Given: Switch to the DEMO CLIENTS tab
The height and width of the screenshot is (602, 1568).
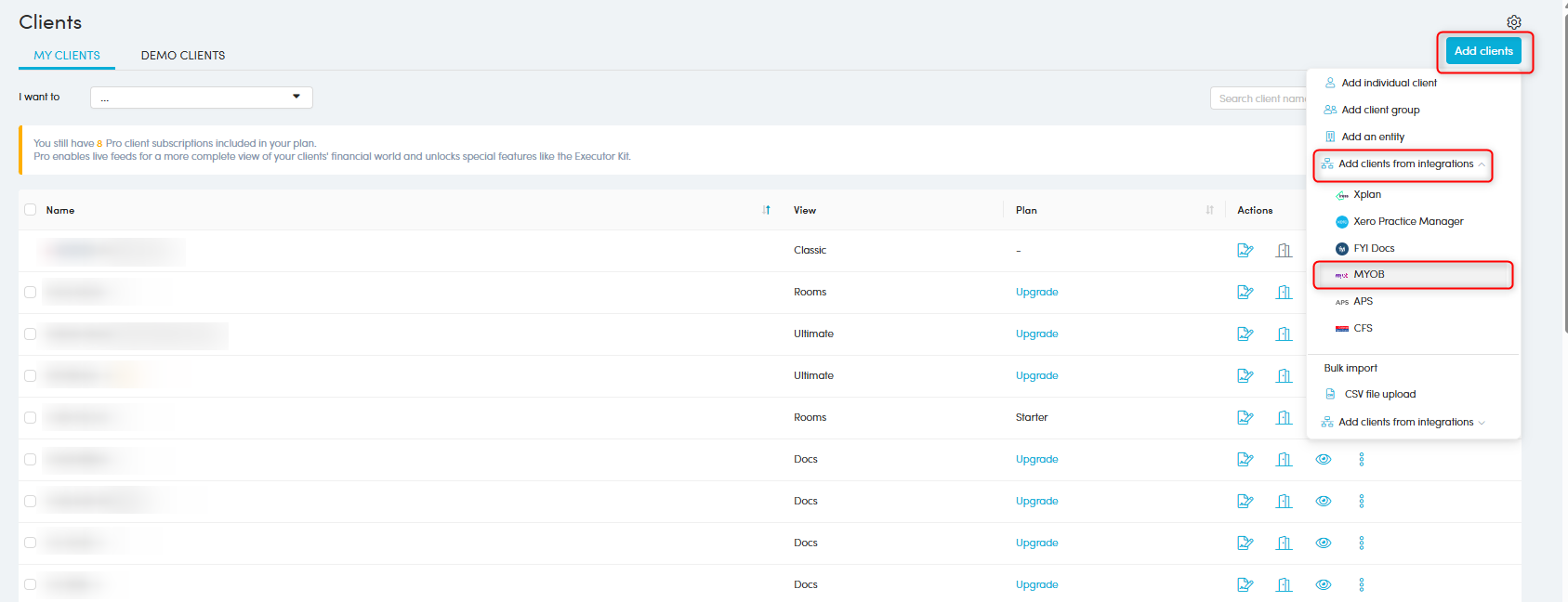Looking at the screenshot, I should (x=183, y=56).
